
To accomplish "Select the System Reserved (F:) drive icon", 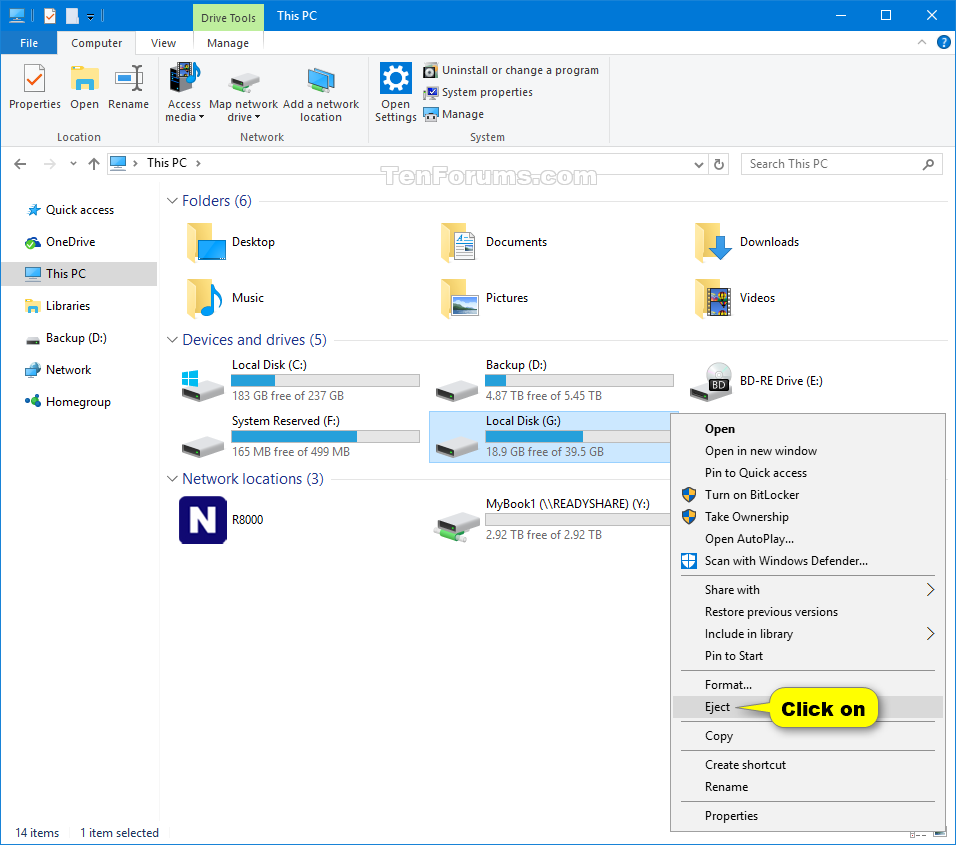I will (202, 446).
